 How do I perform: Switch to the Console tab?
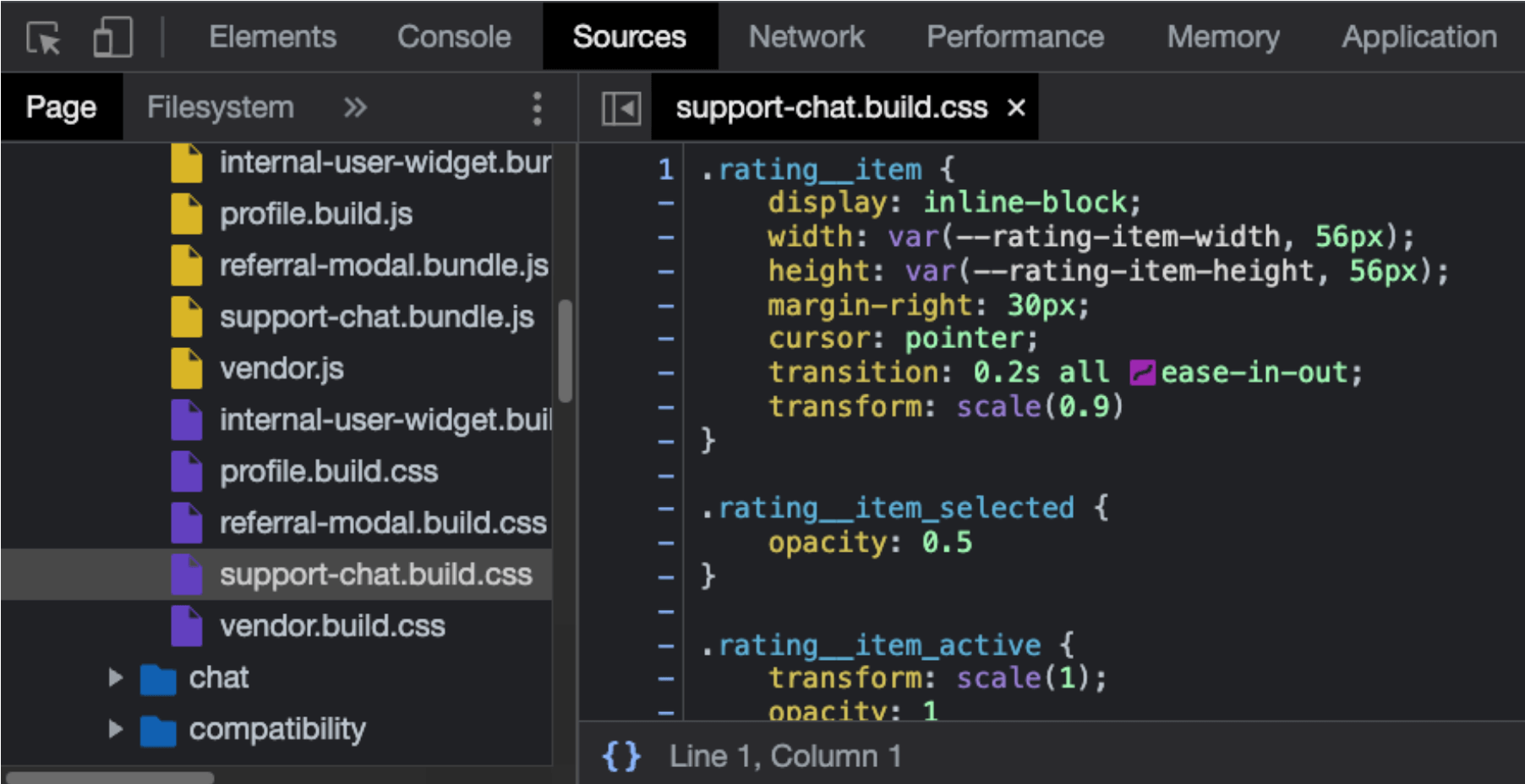pyautogui.click(x=454, y=37)
